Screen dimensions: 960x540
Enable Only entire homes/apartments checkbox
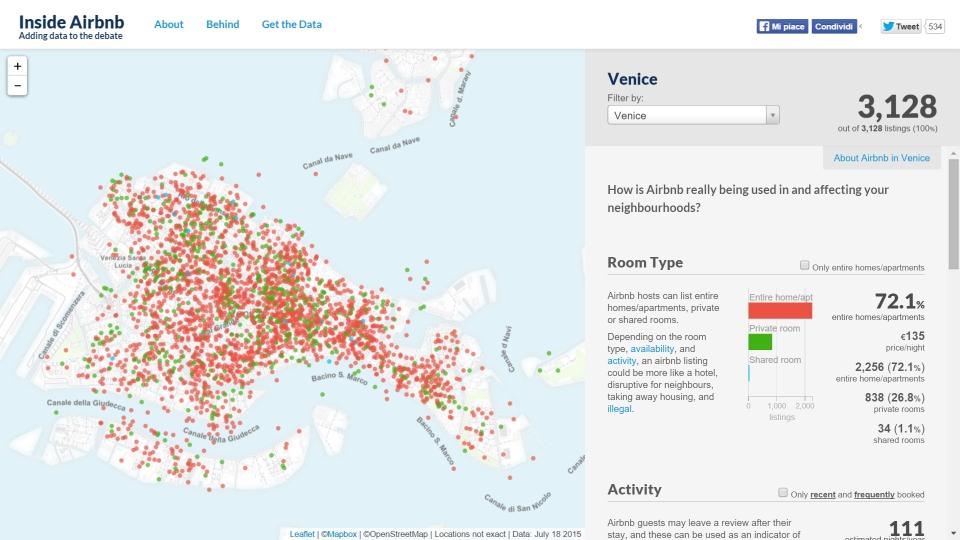point(805,266)
